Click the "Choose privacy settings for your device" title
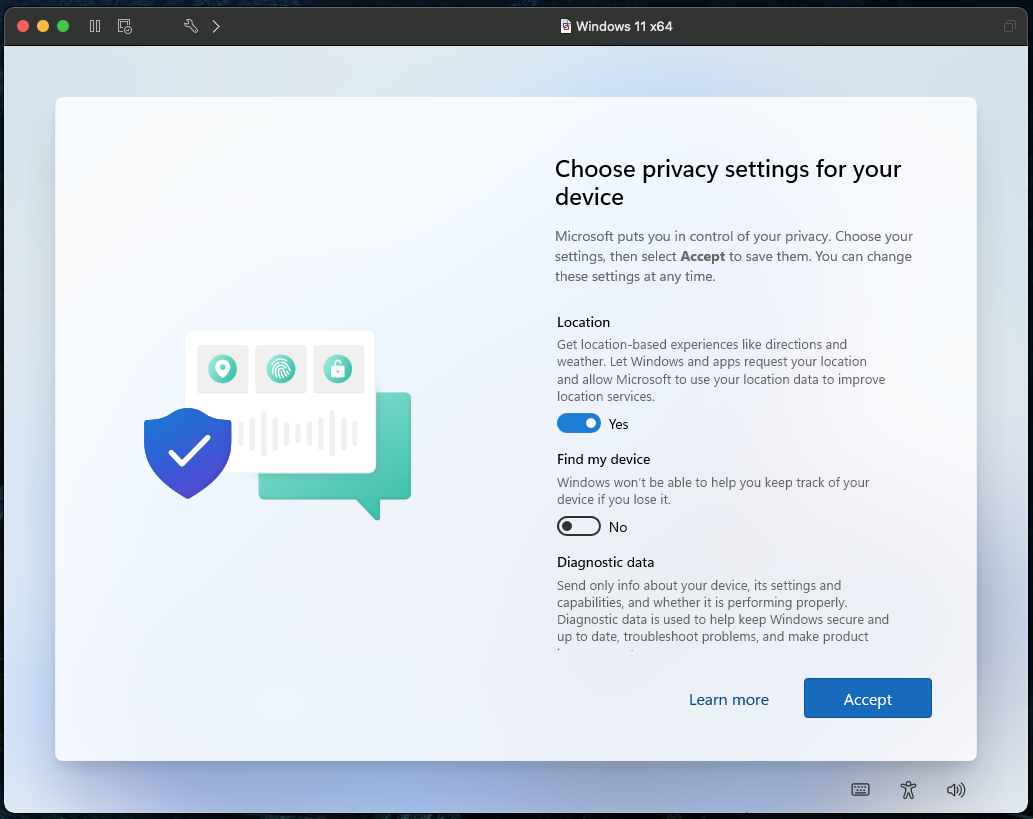Image resolution: width=1033 pixels, height=819 pixels. click(x=728, y=183)
